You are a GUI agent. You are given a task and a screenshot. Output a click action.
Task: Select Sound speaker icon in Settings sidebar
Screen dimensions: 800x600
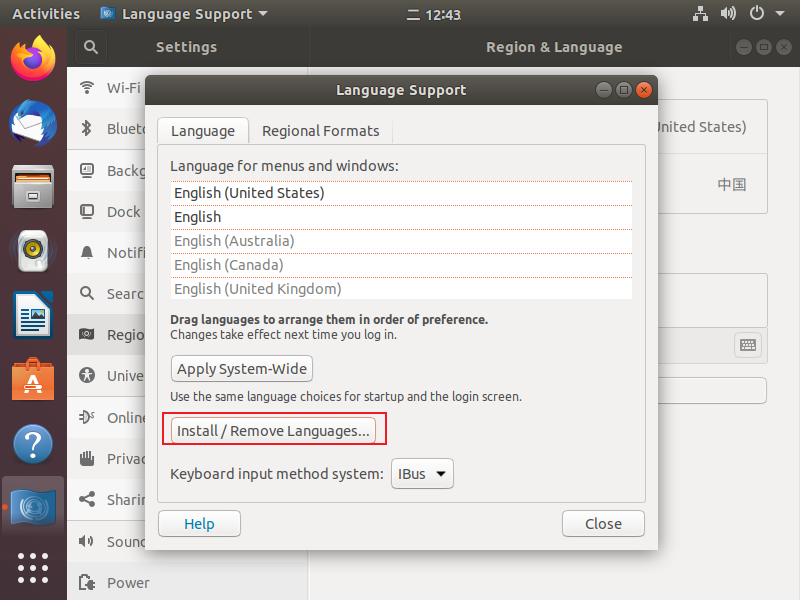pyautogui.click(x=87, y=541)
